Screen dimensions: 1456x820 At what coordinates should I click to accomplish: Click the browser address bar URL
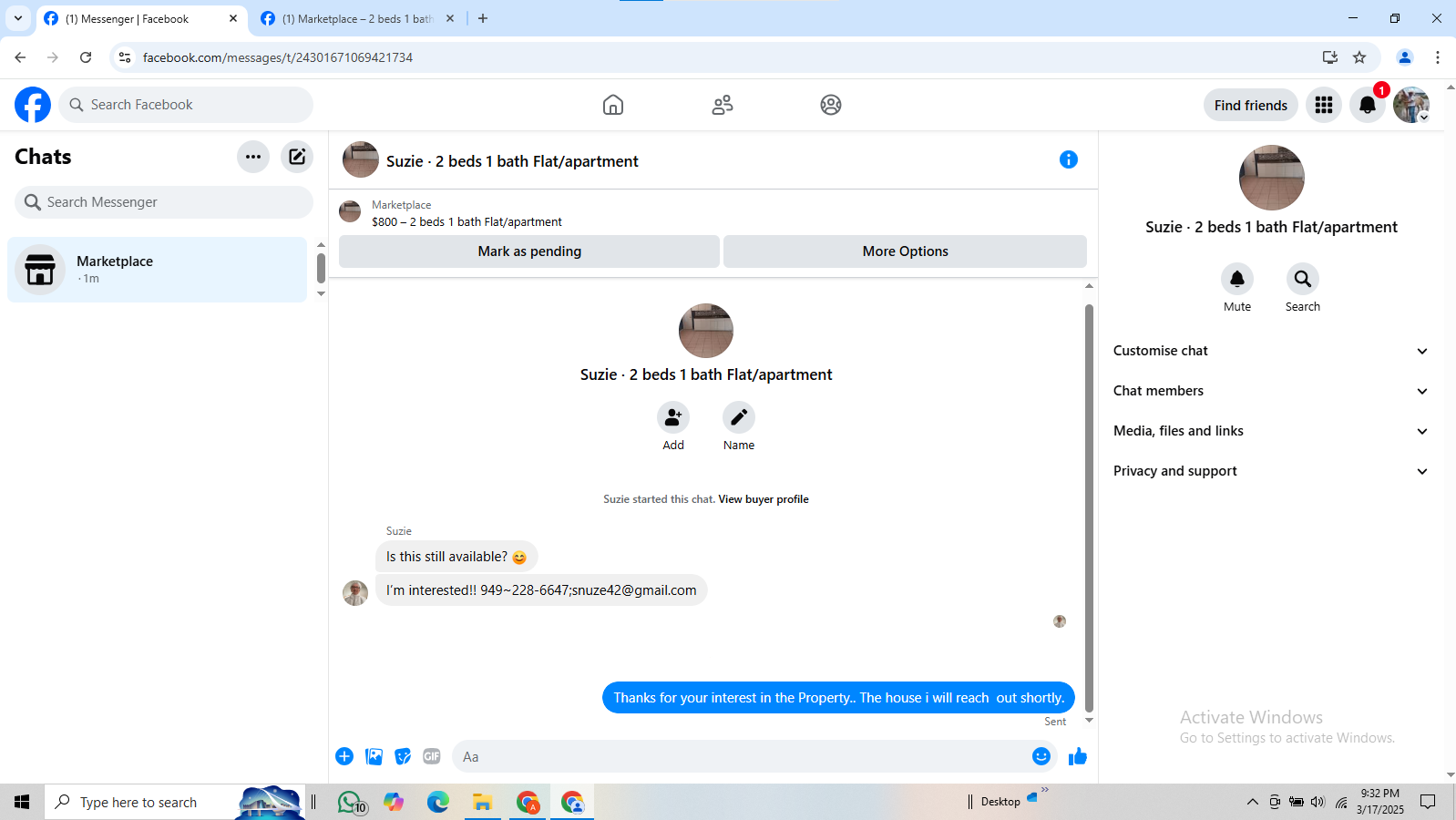pyautogui.click(x=278, y=57)
